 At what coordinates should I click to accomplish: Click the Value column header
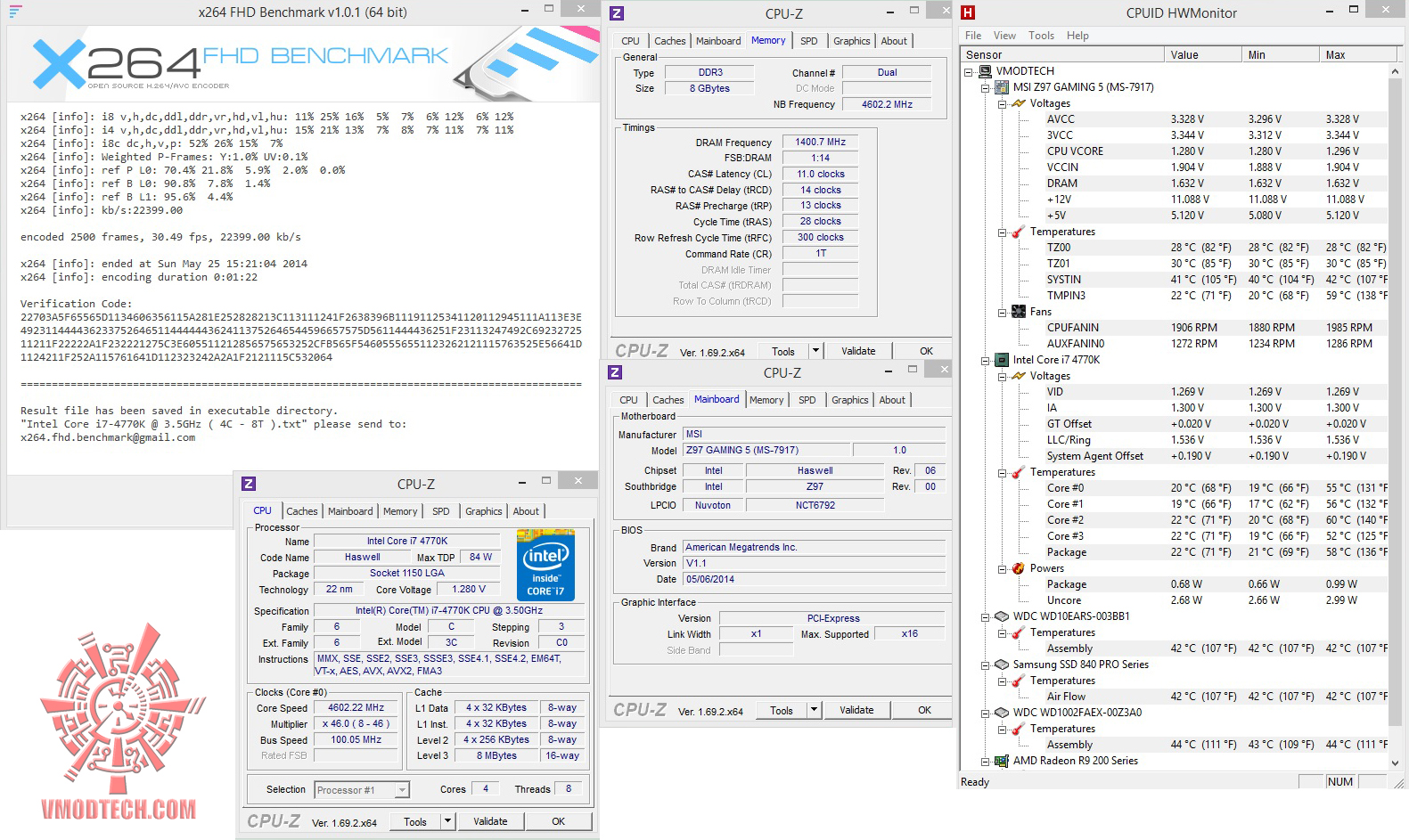click(x=1202, y=54)
